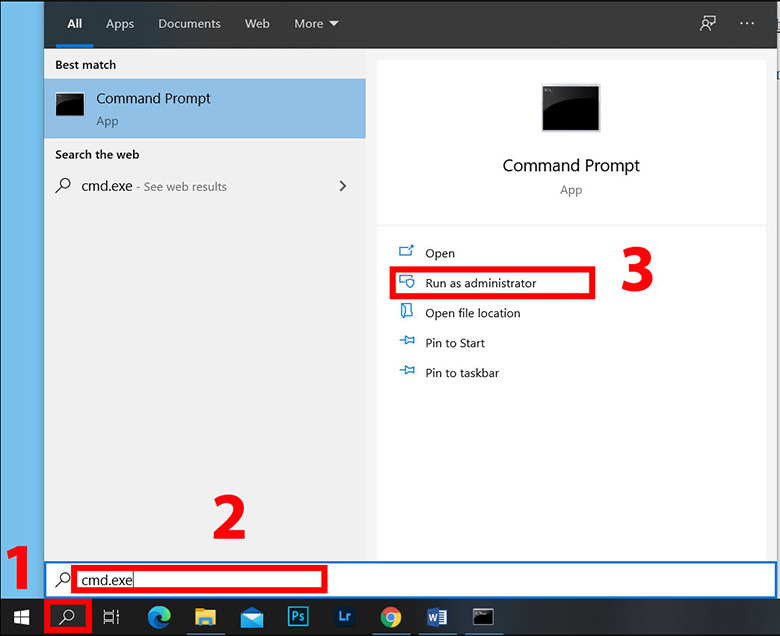Open the three-dot options menu
The height and width of the screenshot is (636, 780).
(x=747, y=24)
